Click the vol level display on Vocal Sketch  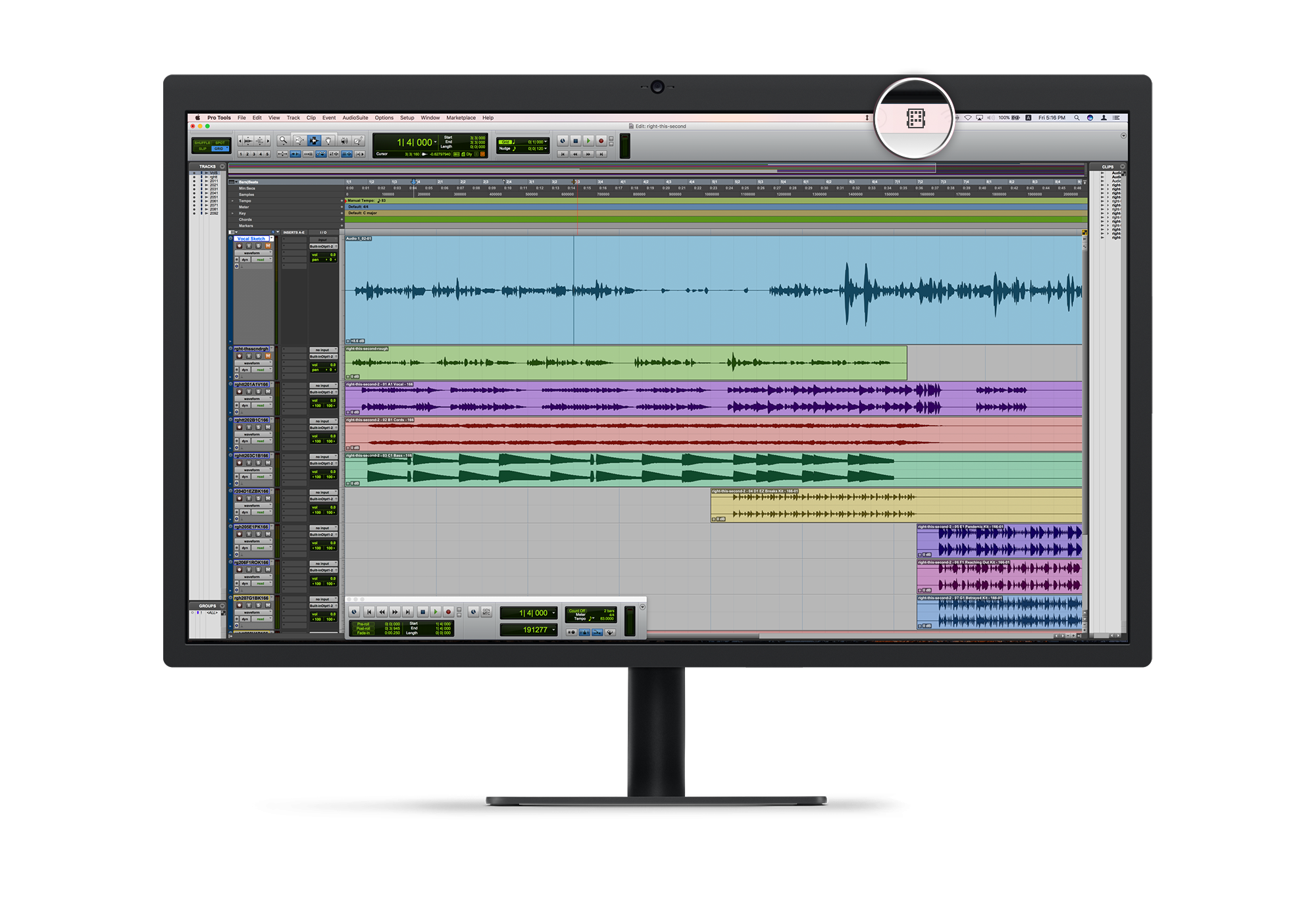pos(324,255)
